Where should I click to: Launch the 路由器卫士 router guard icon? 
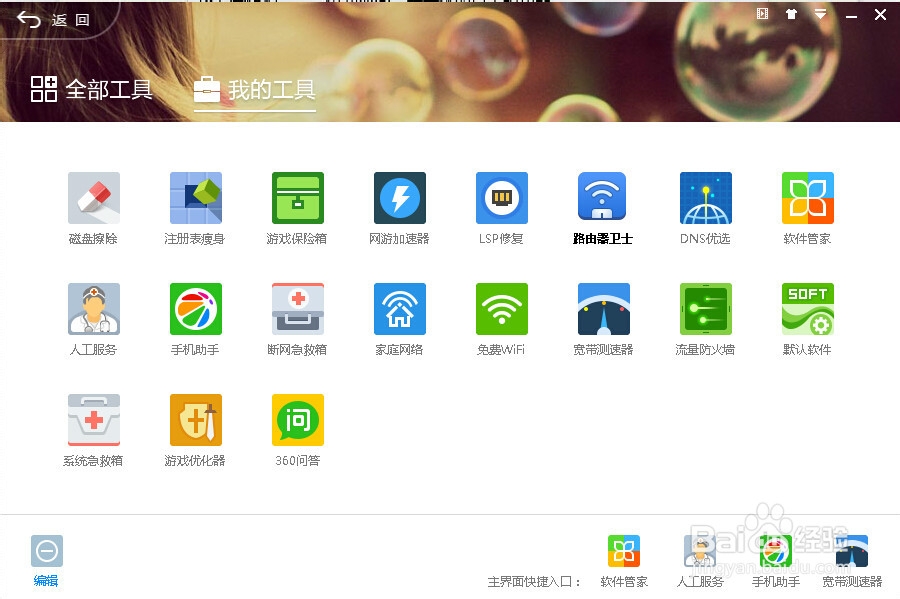602,196
